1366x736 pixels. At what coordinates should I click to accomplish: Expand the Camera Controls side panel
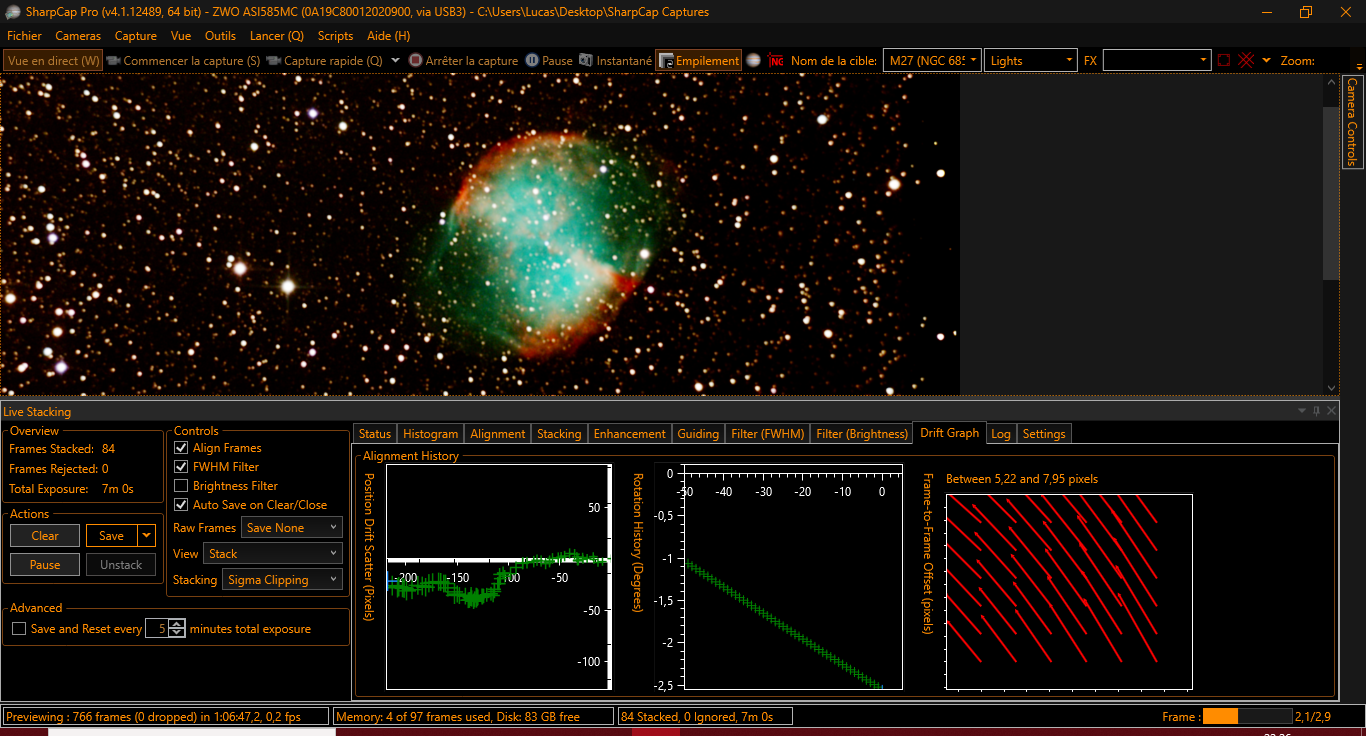tap(1353, 122)
